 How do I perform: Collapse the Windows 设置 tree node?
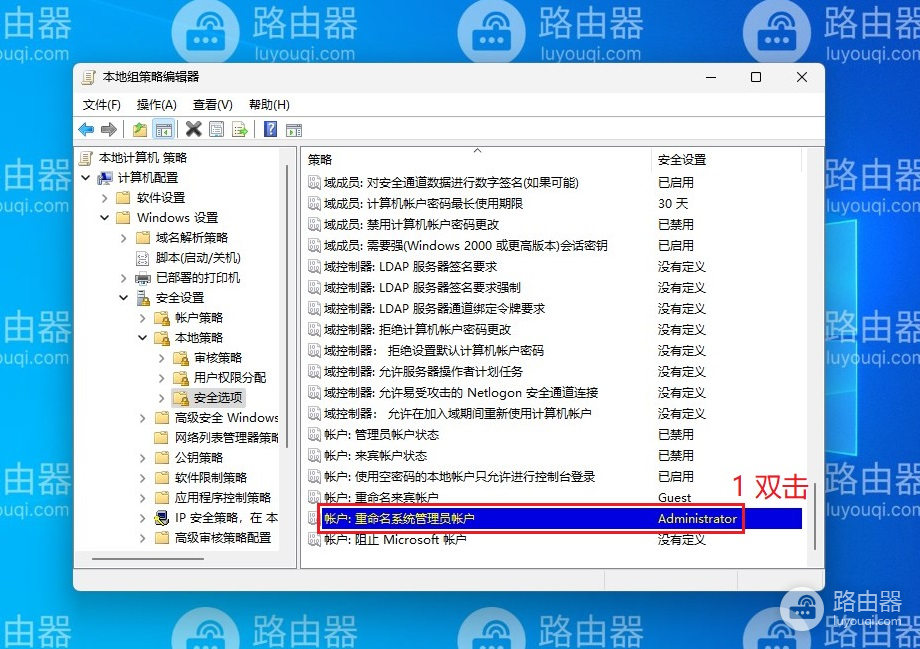pyautogui.click(x=104, y=218)
